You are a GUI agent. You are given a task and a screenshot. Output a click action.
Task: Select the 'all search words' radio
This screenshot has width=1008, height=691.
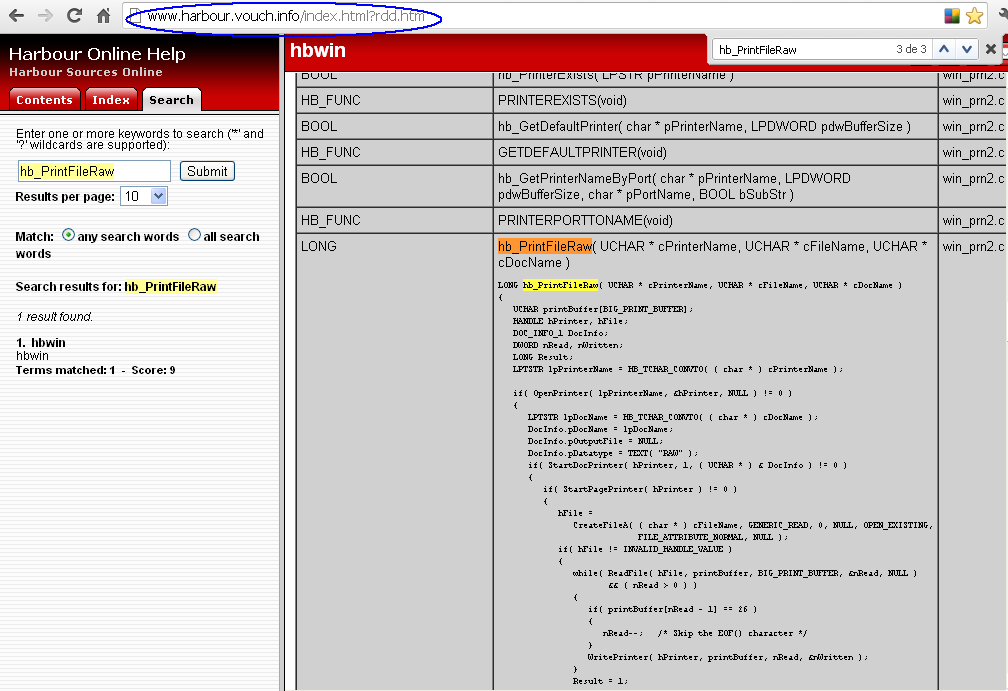tap(194, 236)
